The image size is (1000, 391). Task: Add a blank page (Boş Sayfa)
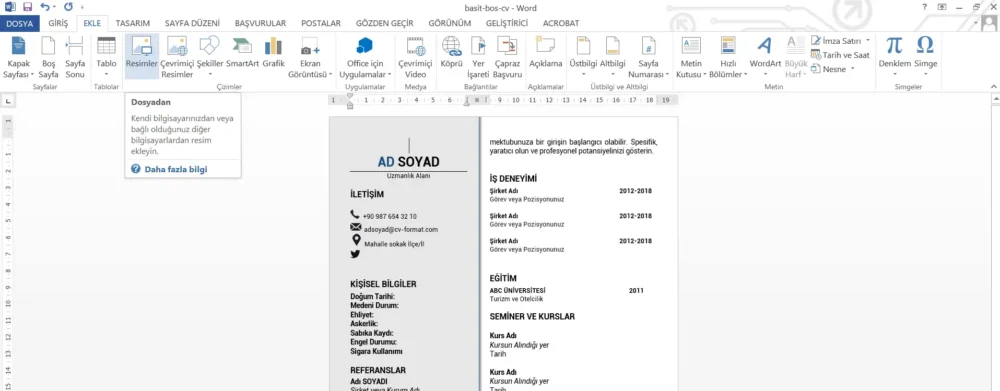pyautogui.click(x=49, y=57)
